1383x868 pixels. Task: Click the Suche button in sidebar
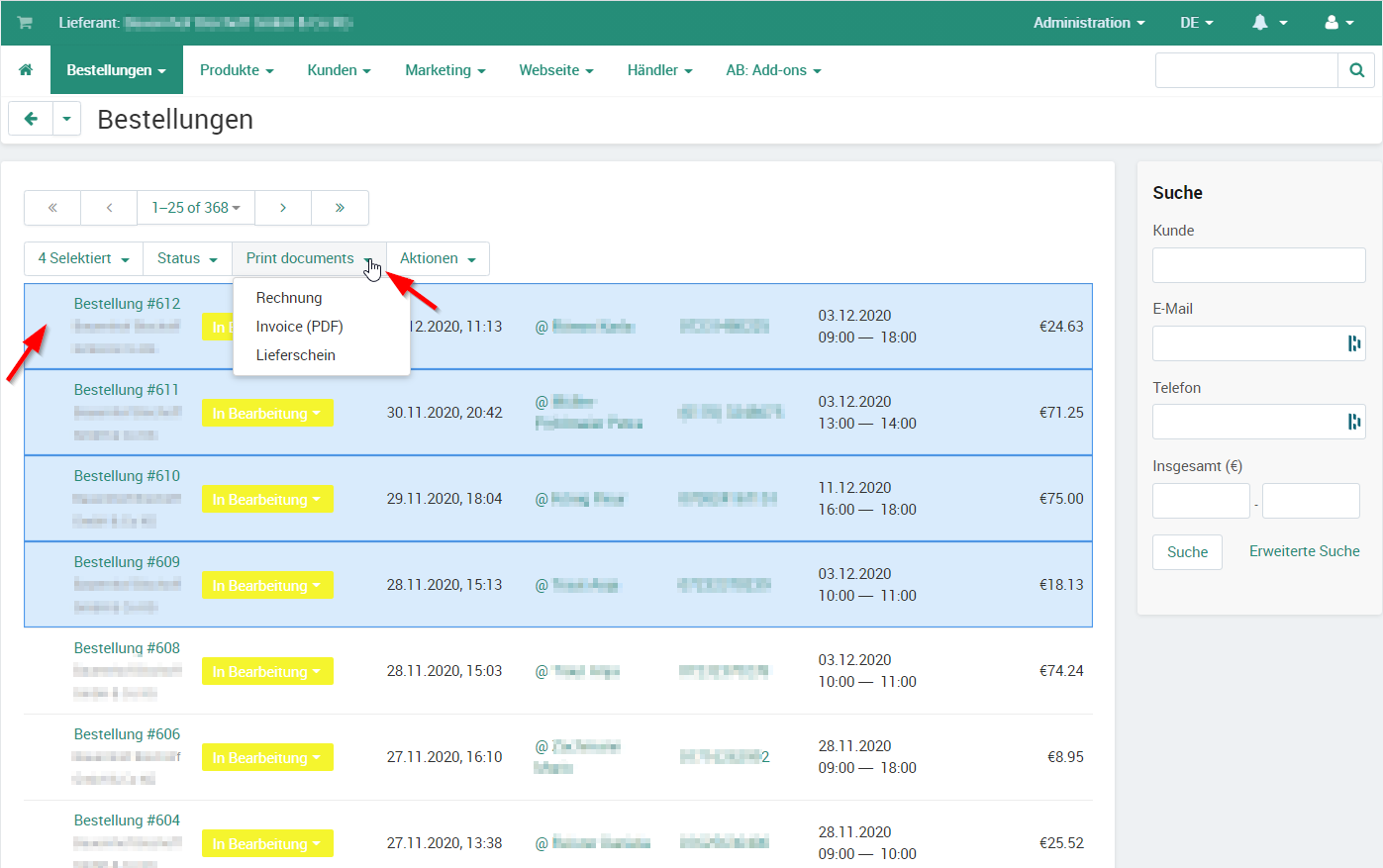point(1187,552)
